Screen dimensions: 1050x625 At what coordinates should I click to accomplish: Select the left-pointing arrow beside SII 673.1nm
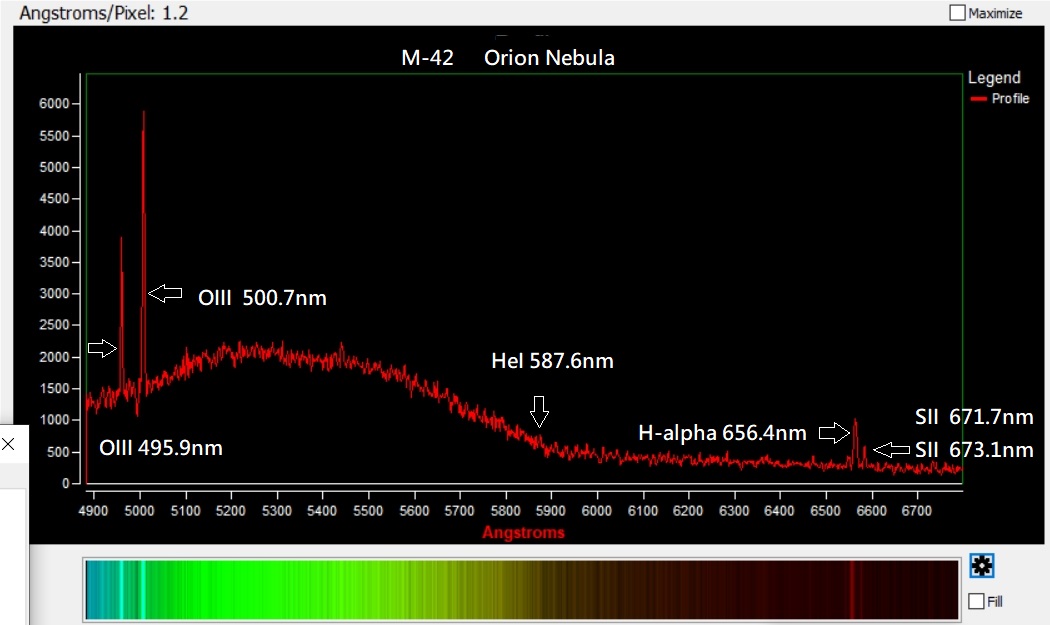pyautogui.click(x=892, y=450)
